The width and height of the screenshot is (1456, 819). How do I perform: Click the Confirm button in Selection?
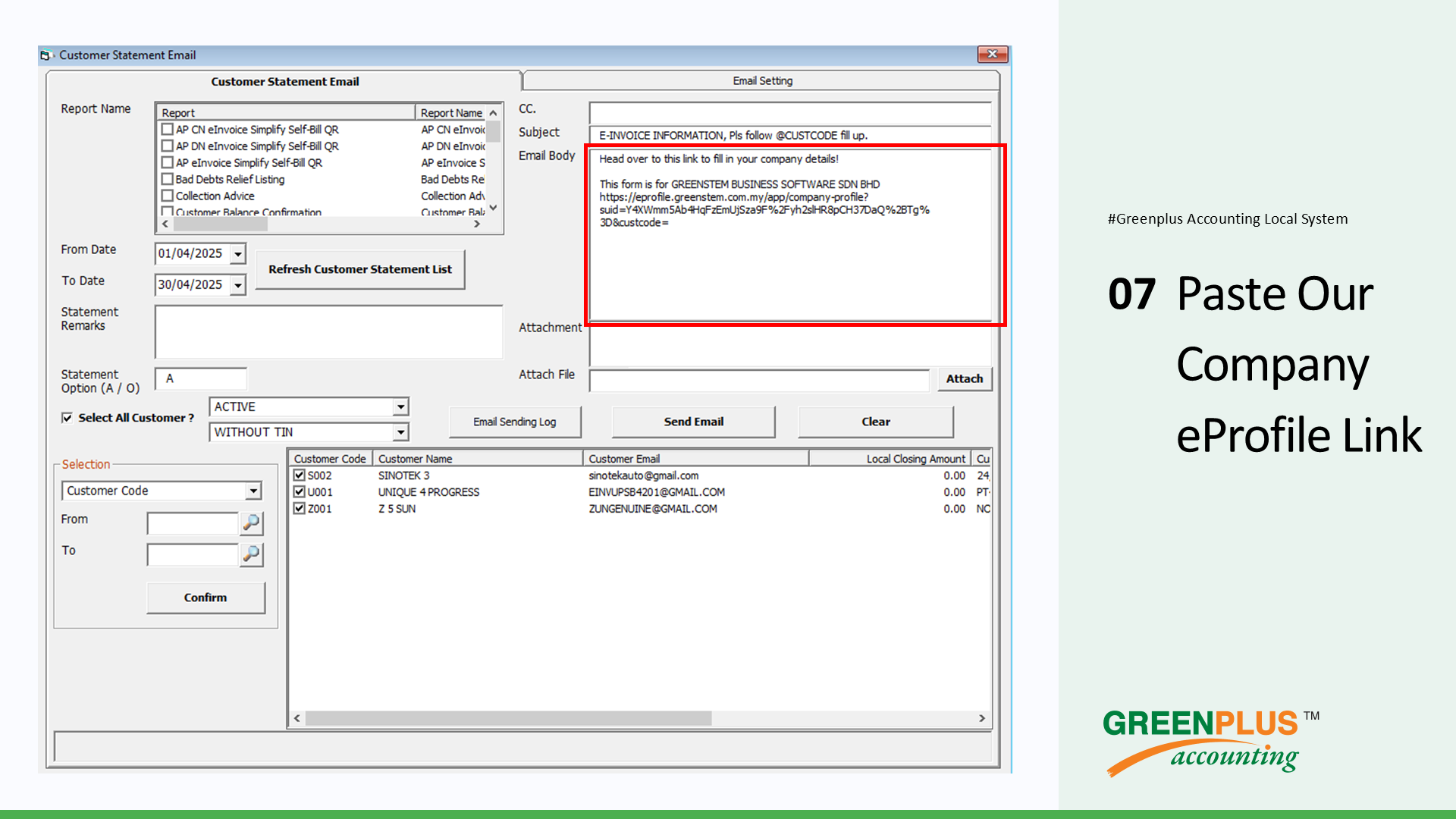click(206, 598)
